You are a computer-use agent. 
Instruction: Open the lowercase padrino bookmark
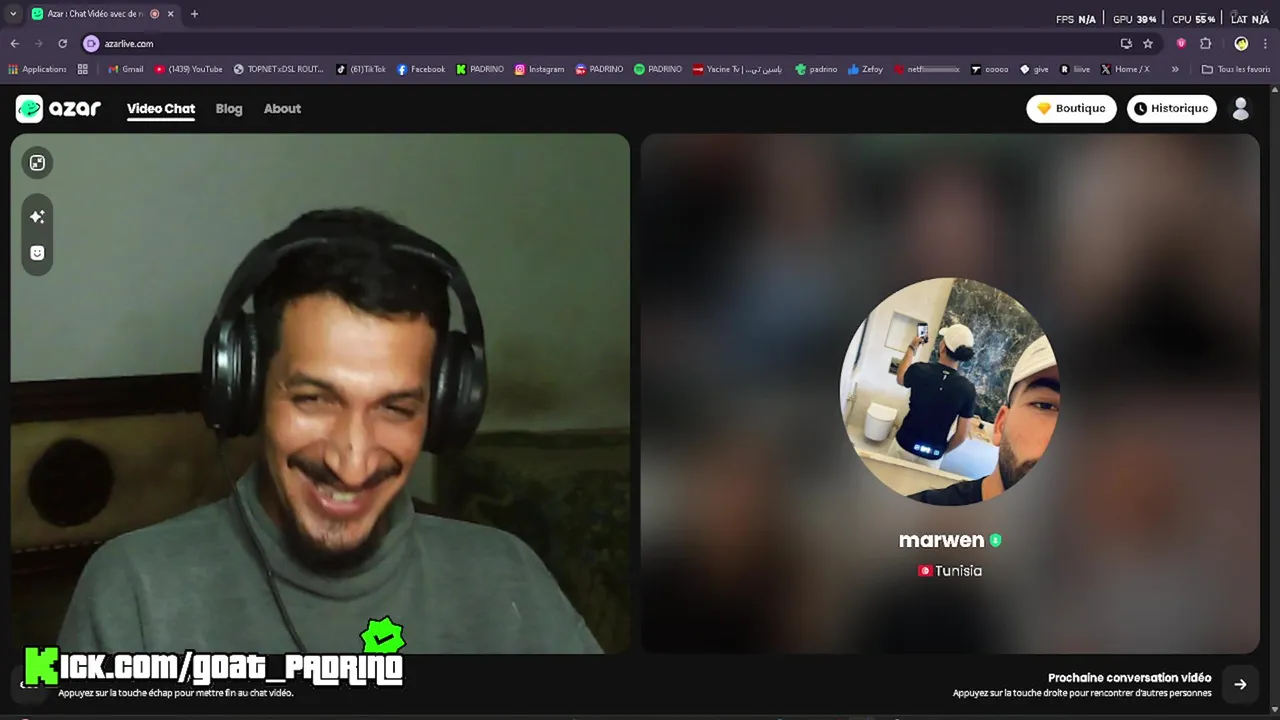[816, 69]
